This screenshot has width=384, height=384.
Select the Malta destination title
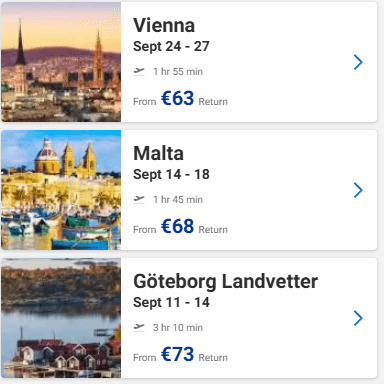(158, 153)
